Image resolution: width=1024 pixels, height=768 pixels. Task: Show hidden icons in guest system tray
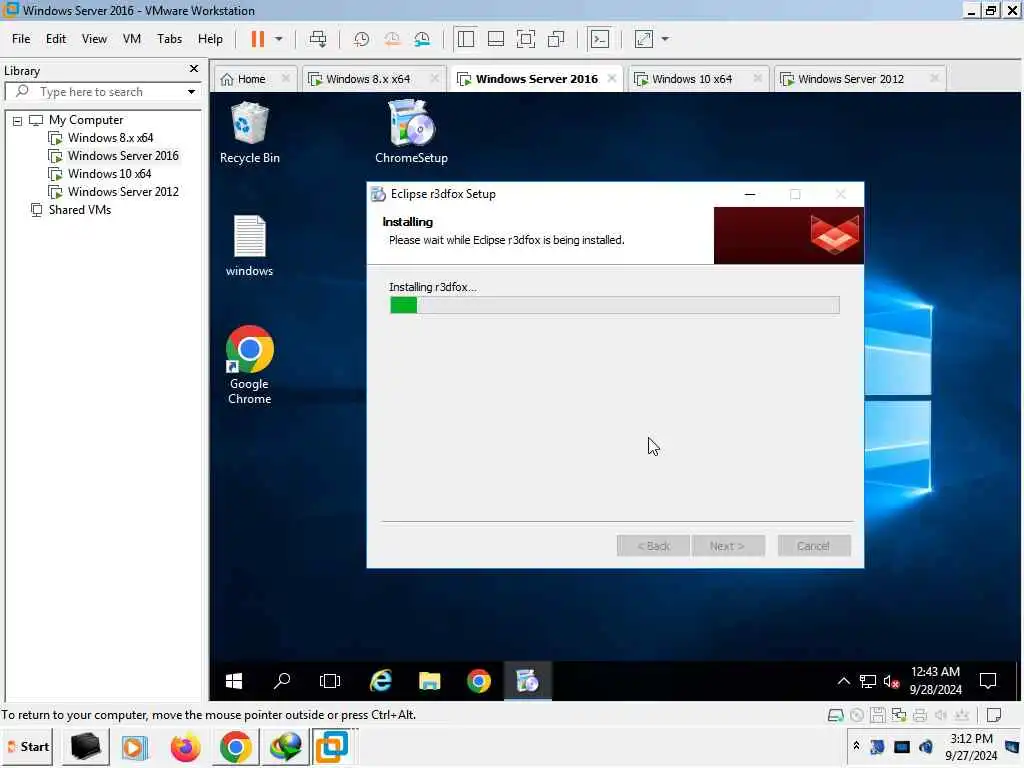pos(844,681)
